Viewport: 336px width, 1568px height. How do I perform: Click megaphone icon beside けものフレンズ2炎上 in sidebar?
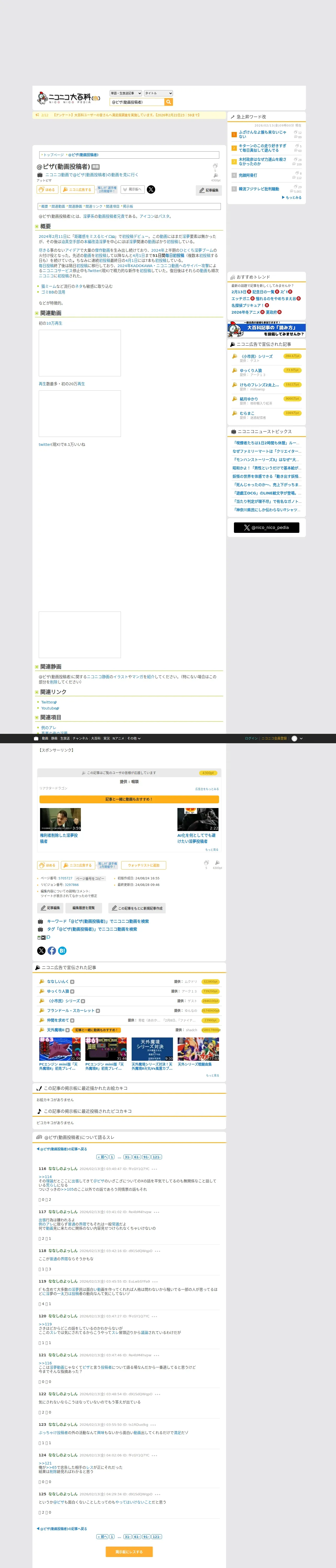[x=234, y=385]
